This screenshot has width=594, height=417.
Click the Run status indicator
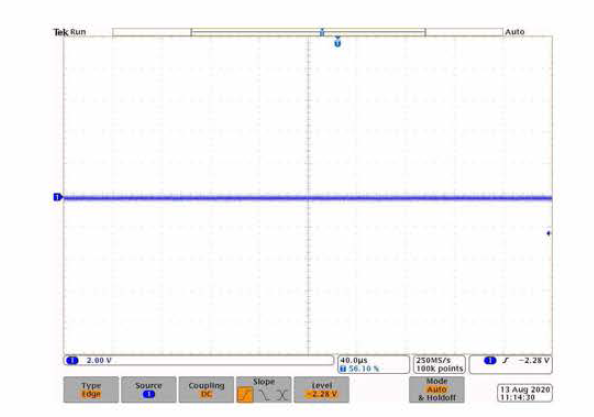tap(78, 32)
